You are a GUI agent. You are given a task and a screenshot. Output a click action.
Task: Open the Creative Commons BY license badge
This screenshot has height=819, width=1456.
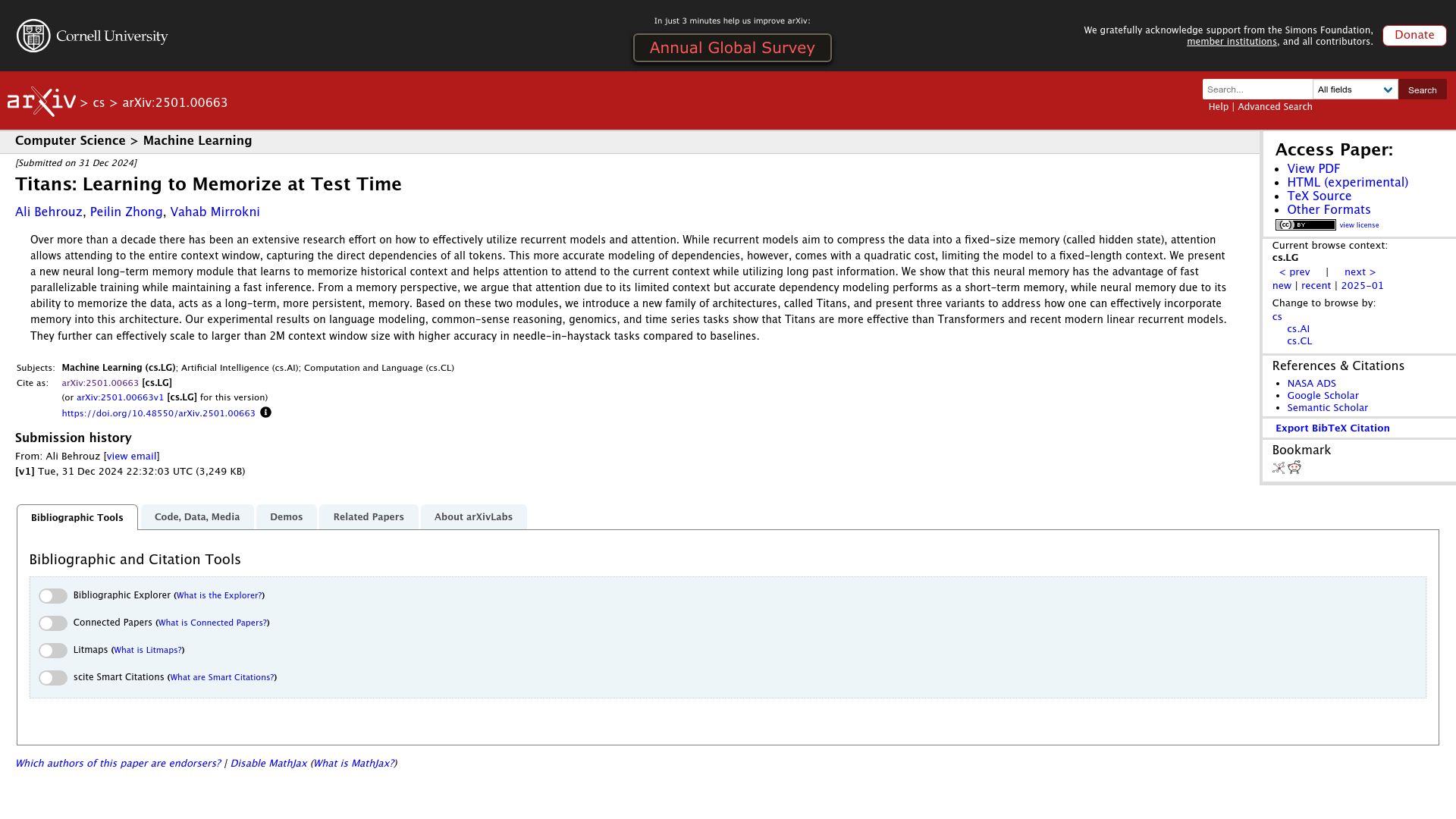click(x=1305, y=225)
